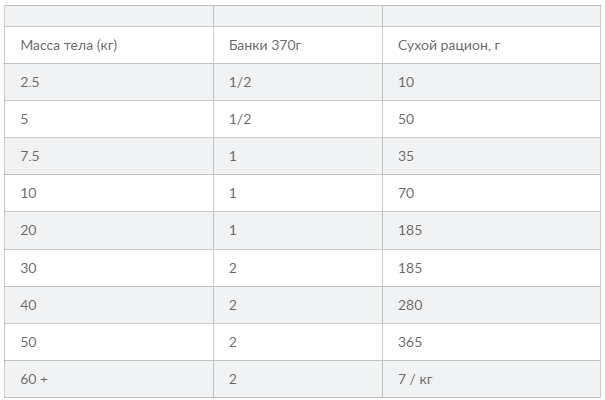The width and height of the screenshot is (605, 400).
Task: Select the cans value in the 50 kg row
Action: click(x=298, y=342)
